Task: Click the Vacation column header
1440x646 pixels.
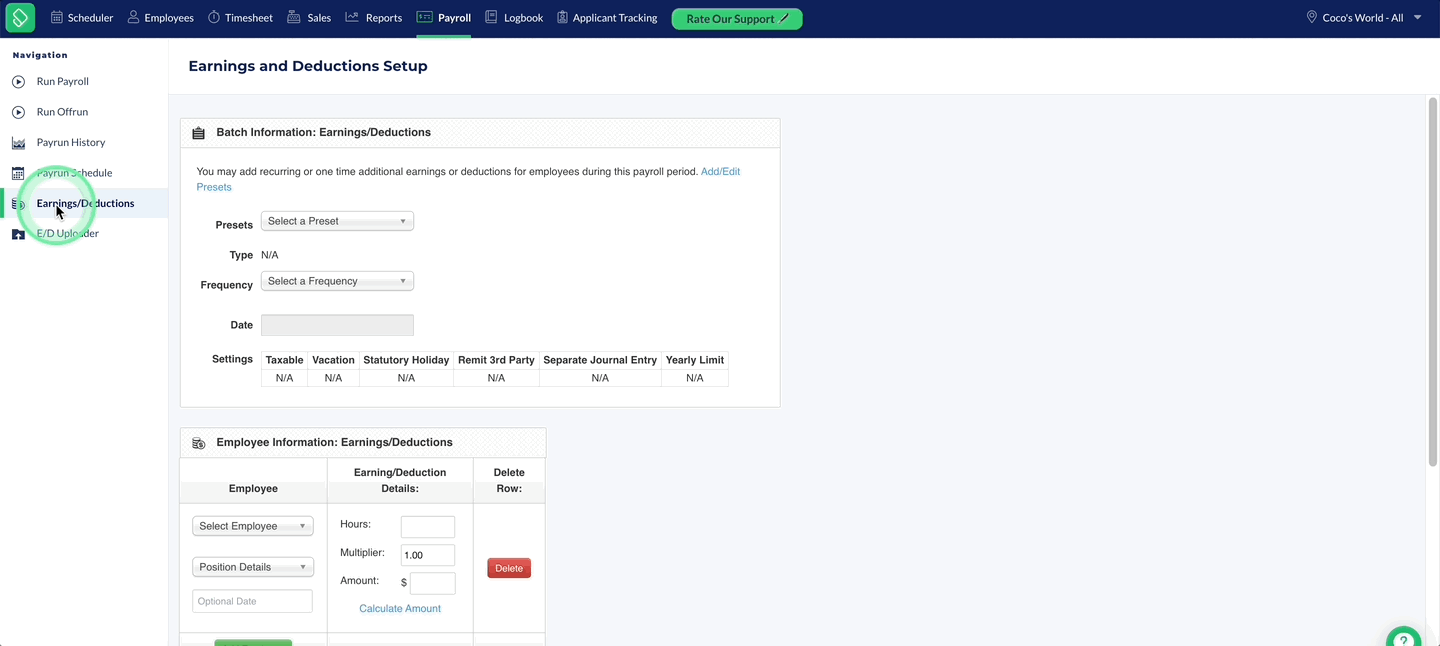Action: point(333,360)
